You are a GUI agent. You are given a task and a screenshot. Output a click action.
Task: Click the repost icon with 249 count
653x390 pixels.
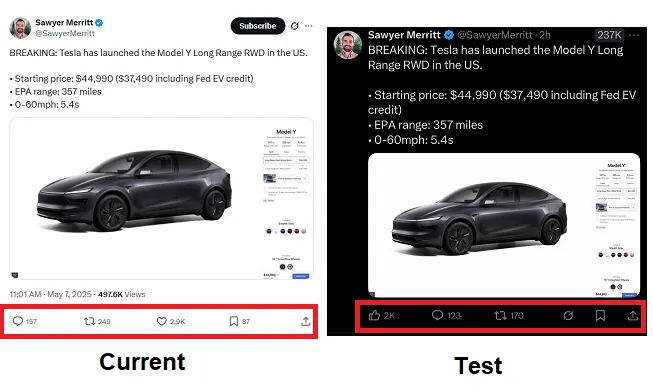[x=89, y=321]
